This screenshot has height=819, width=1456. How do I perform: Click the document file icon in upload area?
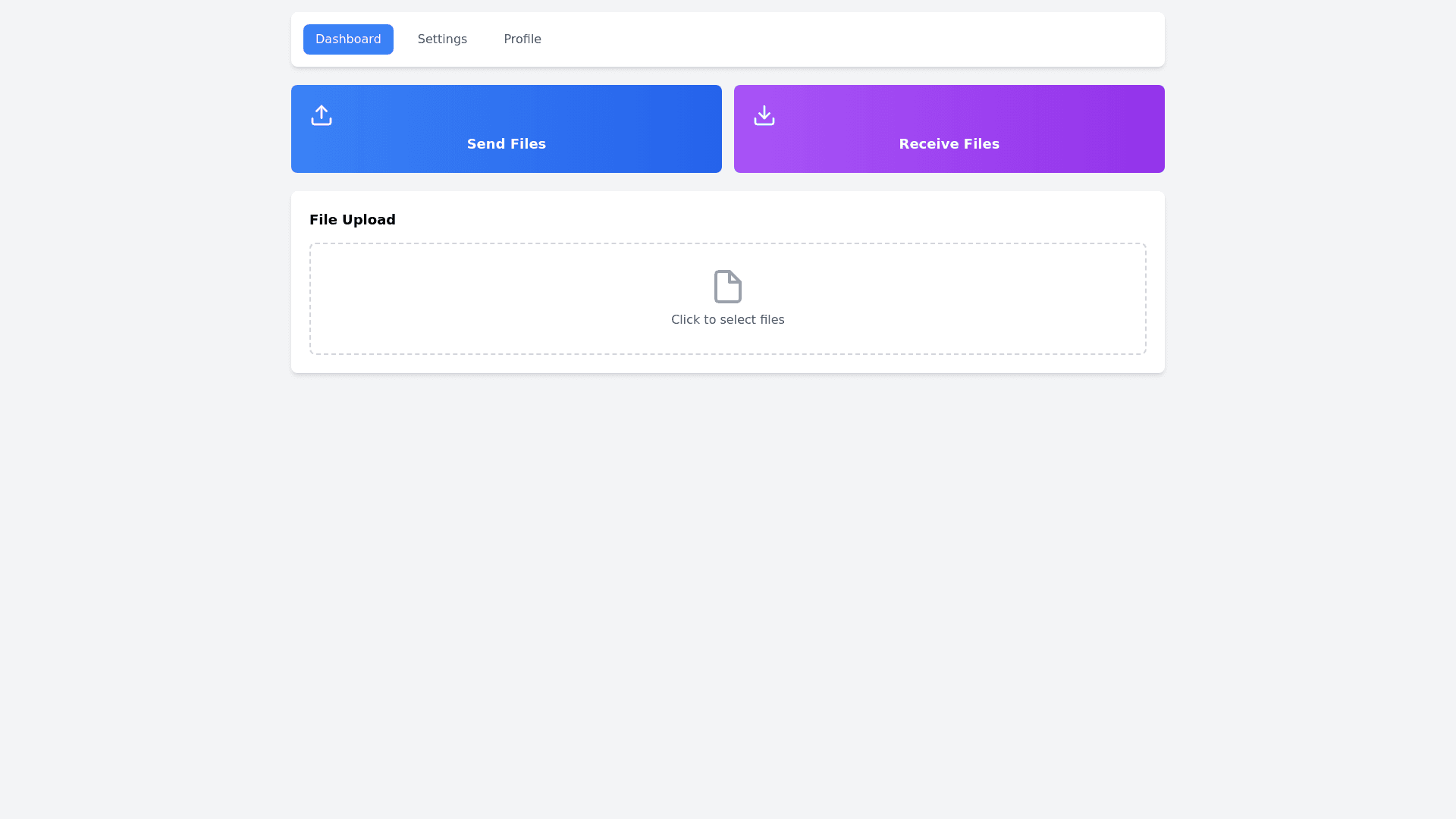click(x=727, y=287)
